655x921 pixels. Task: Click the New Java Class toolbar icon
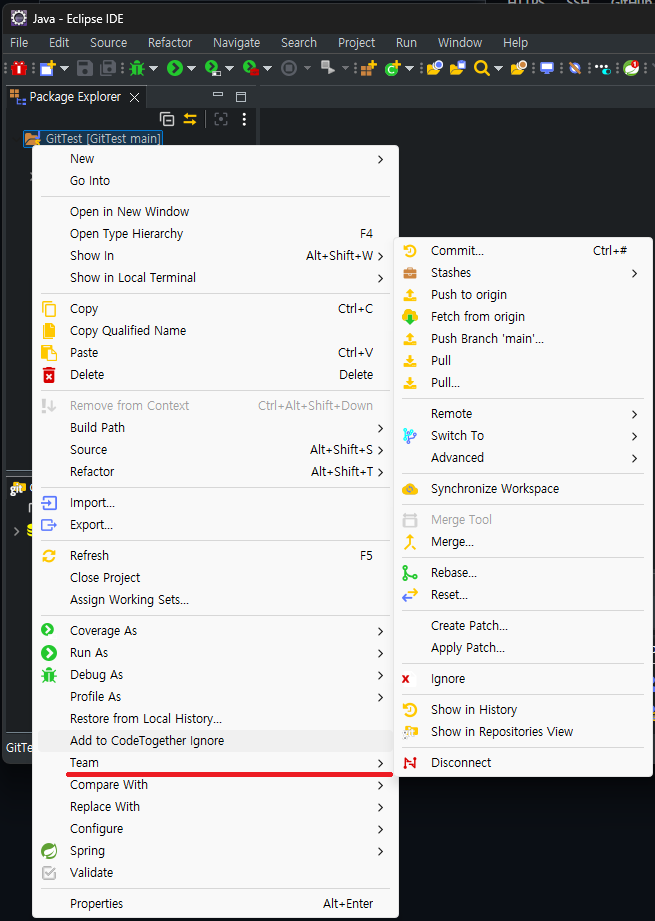392,68
